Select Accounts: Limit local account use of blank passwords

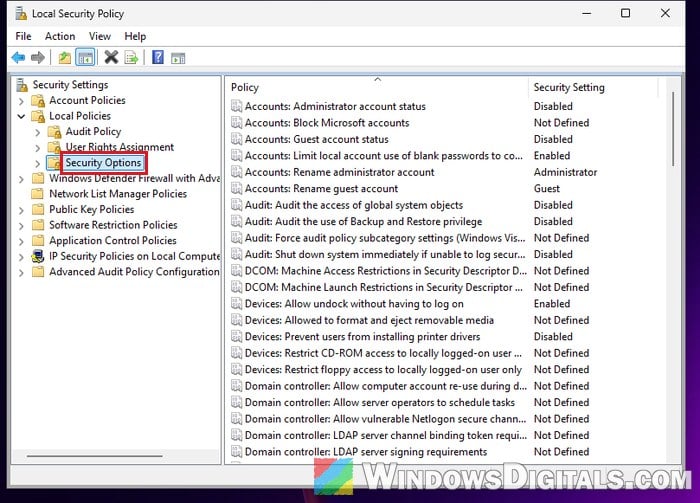point(383,156)
